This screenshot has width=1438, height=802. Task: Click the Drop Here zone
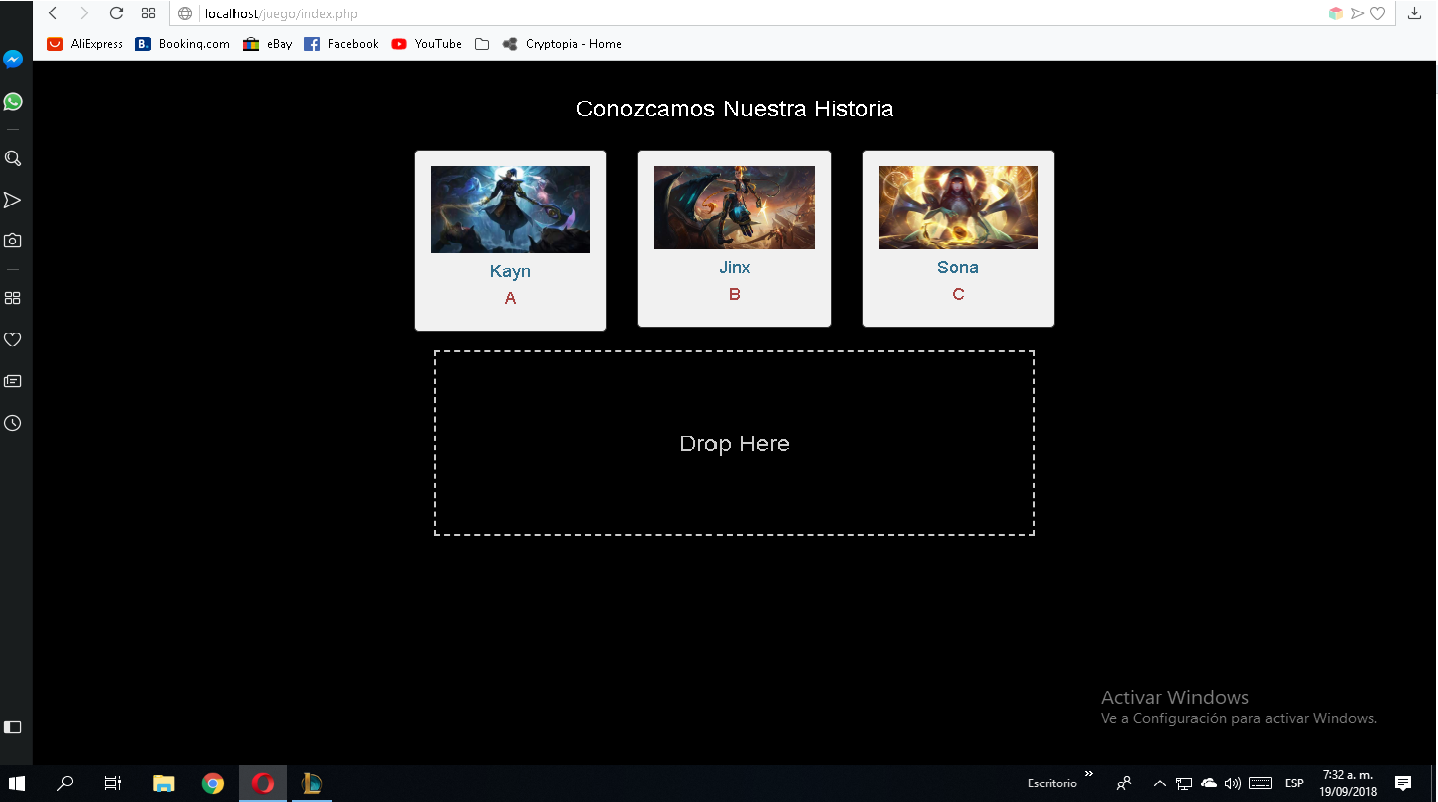click(x=734, y=443)
